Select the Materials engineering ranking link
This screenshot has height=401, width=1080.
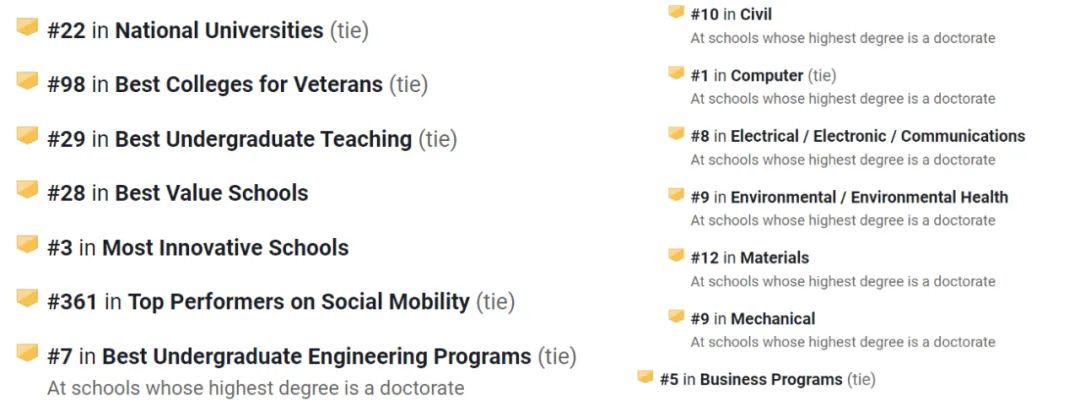pos(775,258)
